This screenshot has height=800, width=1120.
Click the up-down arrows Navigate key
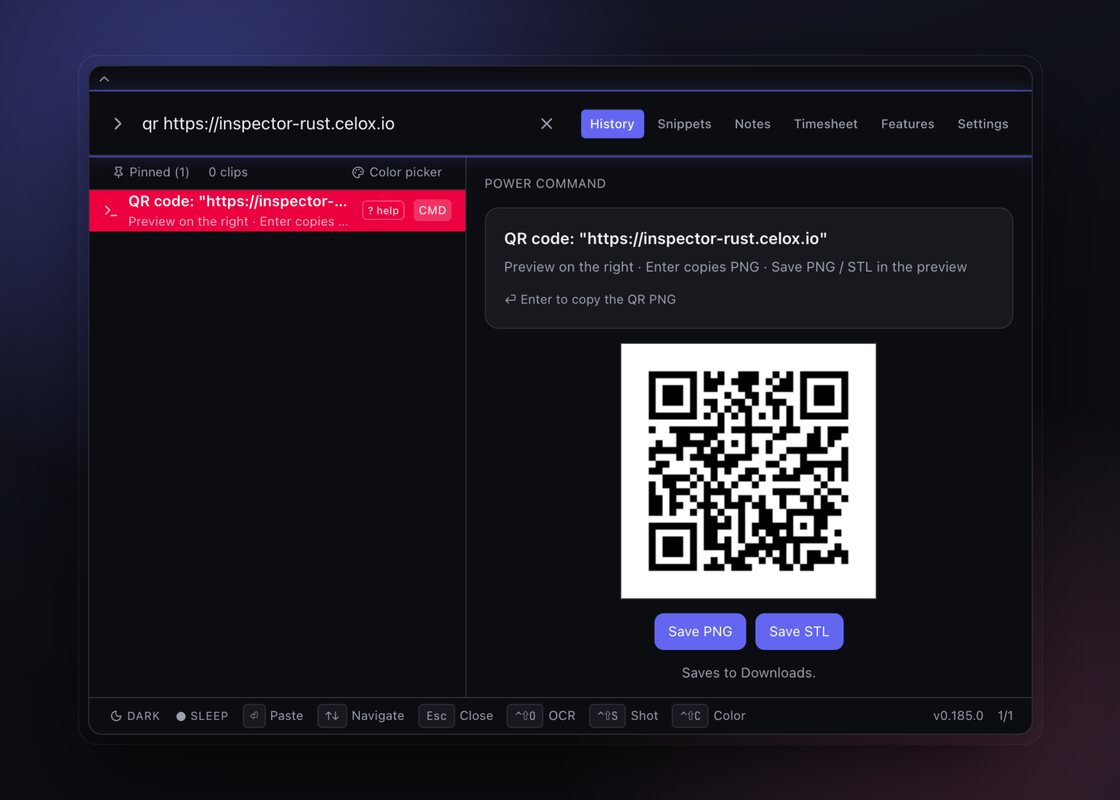coord(332,716)
